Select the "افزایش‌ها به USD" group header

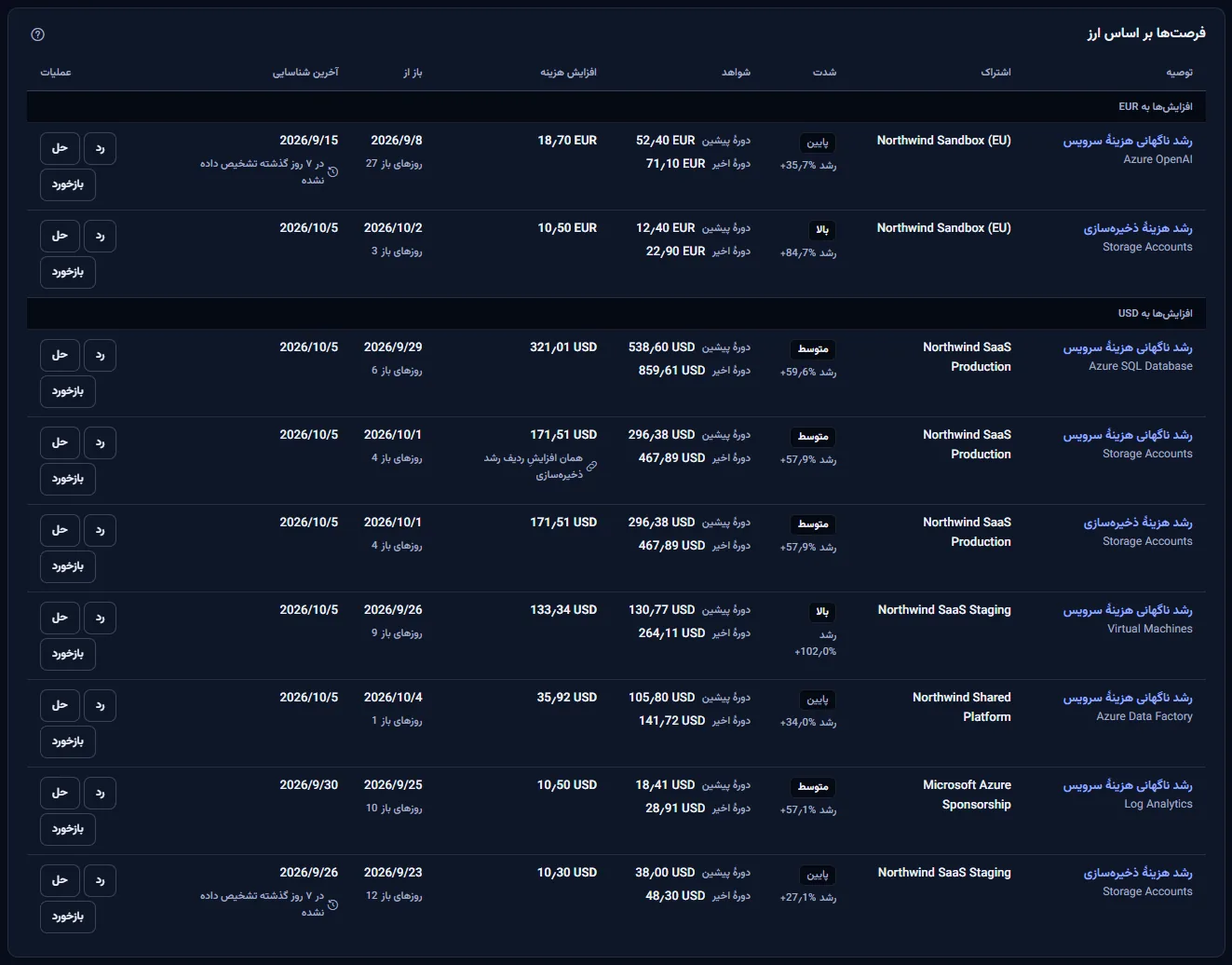point(616,314)
